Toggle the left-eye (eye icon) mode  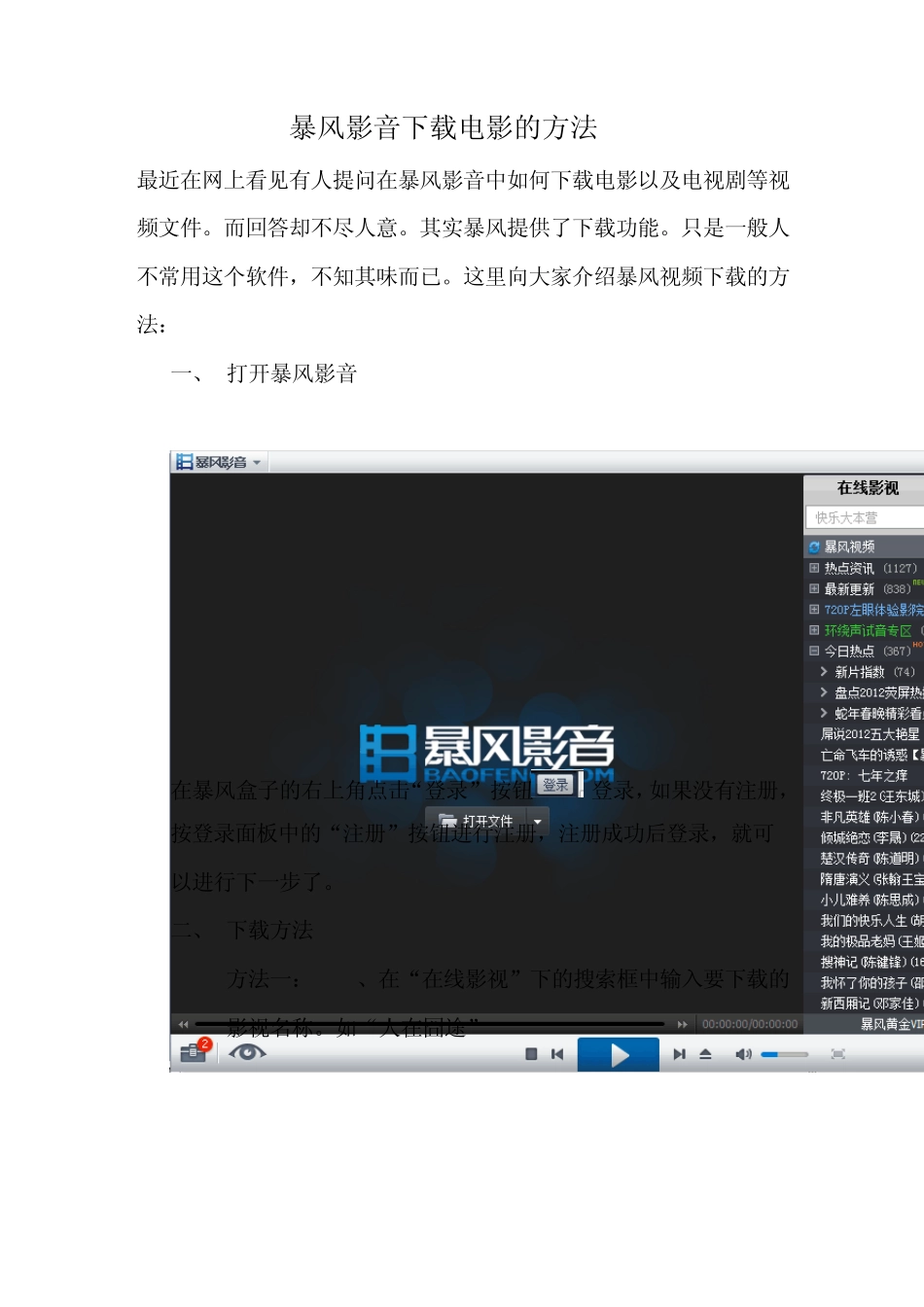tap(247, 1052)
